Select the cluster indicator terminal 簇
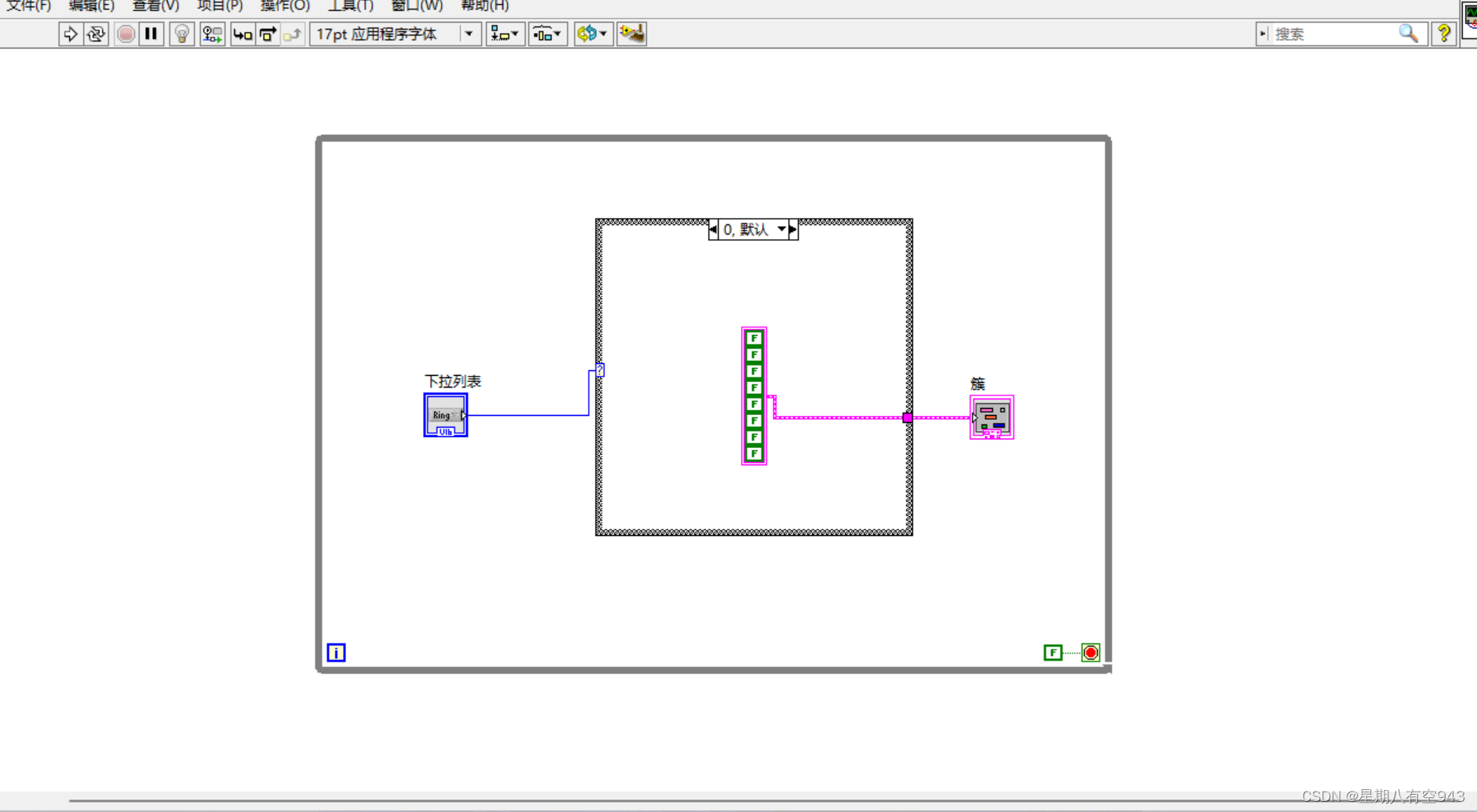 (992, 417)
